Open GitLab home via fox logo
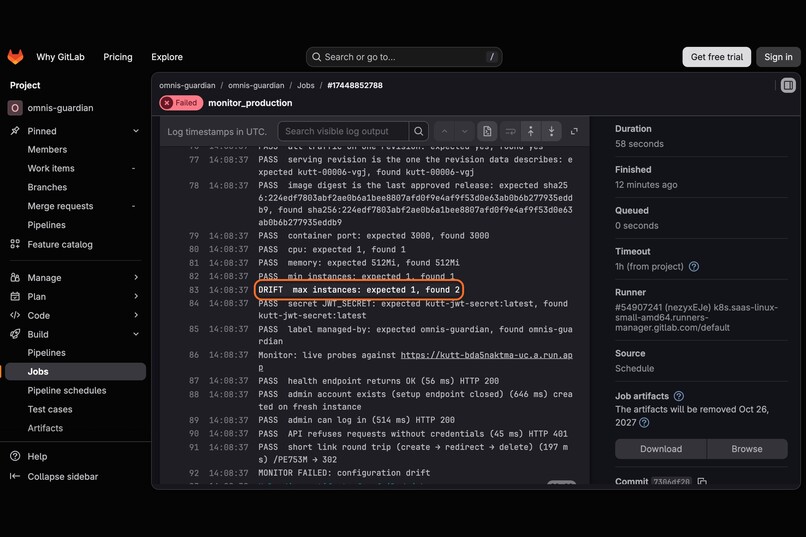This screenshot has width=806, height=537. pyautogui.click(x=15, y=57)
